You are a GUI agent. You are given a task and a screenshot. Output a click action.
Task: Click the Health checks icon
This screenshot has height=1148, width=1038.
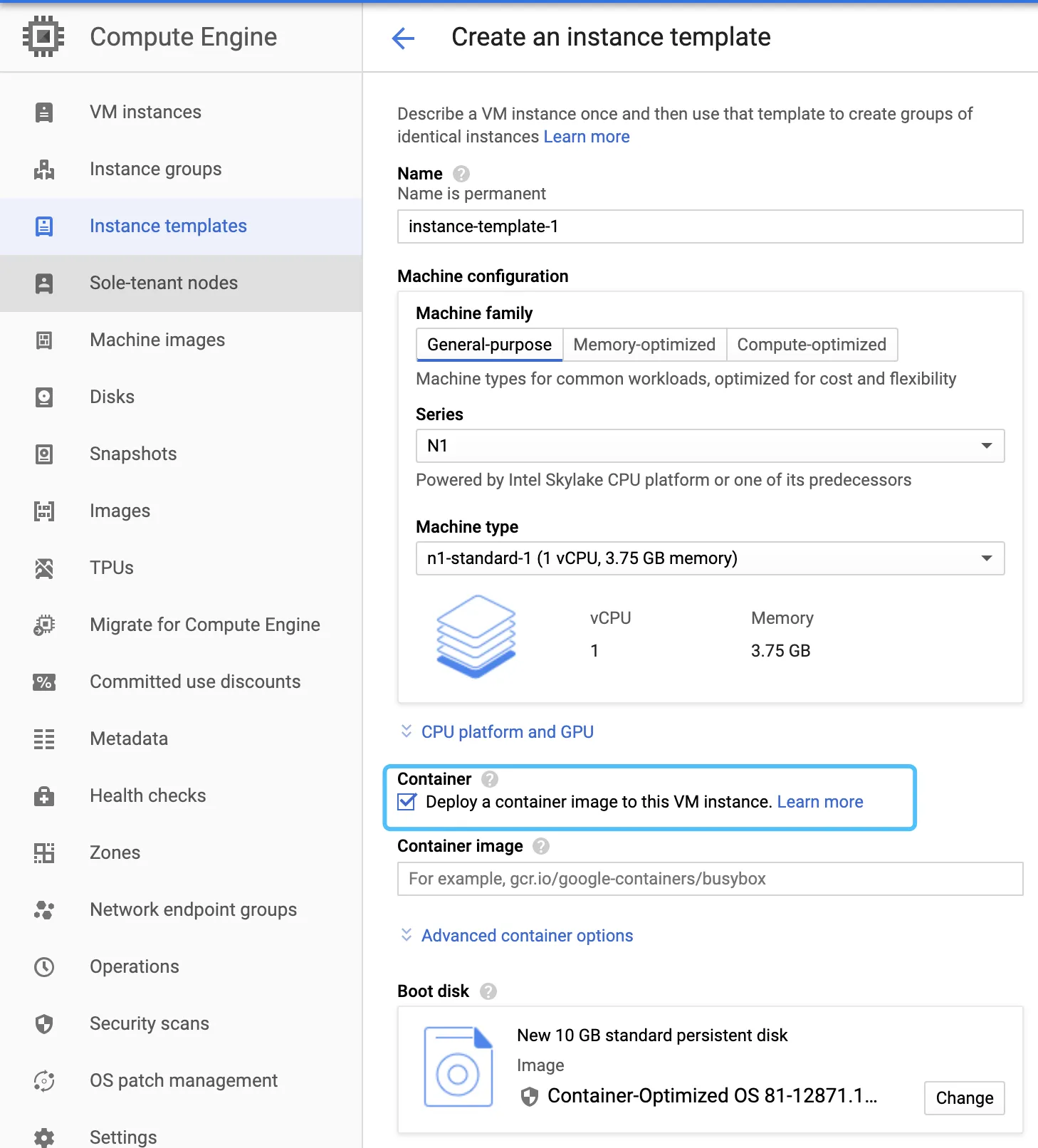pyautogui.click(x=44, y=796)
